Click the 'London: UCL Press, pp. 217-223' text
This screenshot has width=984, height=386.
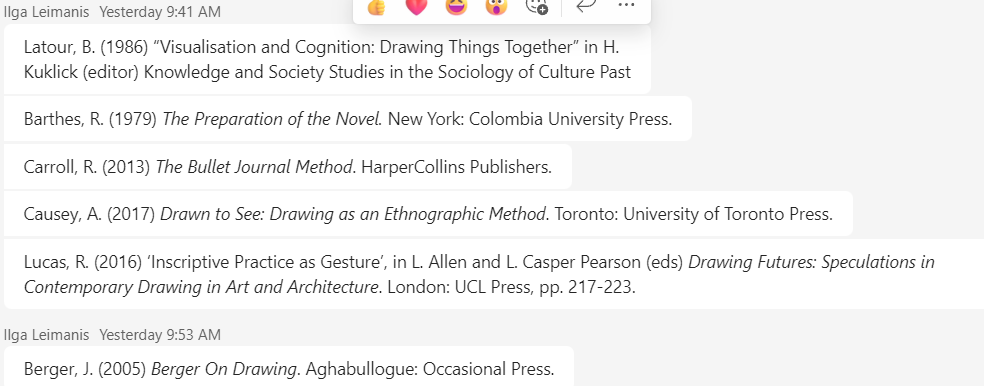(x=511, y=287)
